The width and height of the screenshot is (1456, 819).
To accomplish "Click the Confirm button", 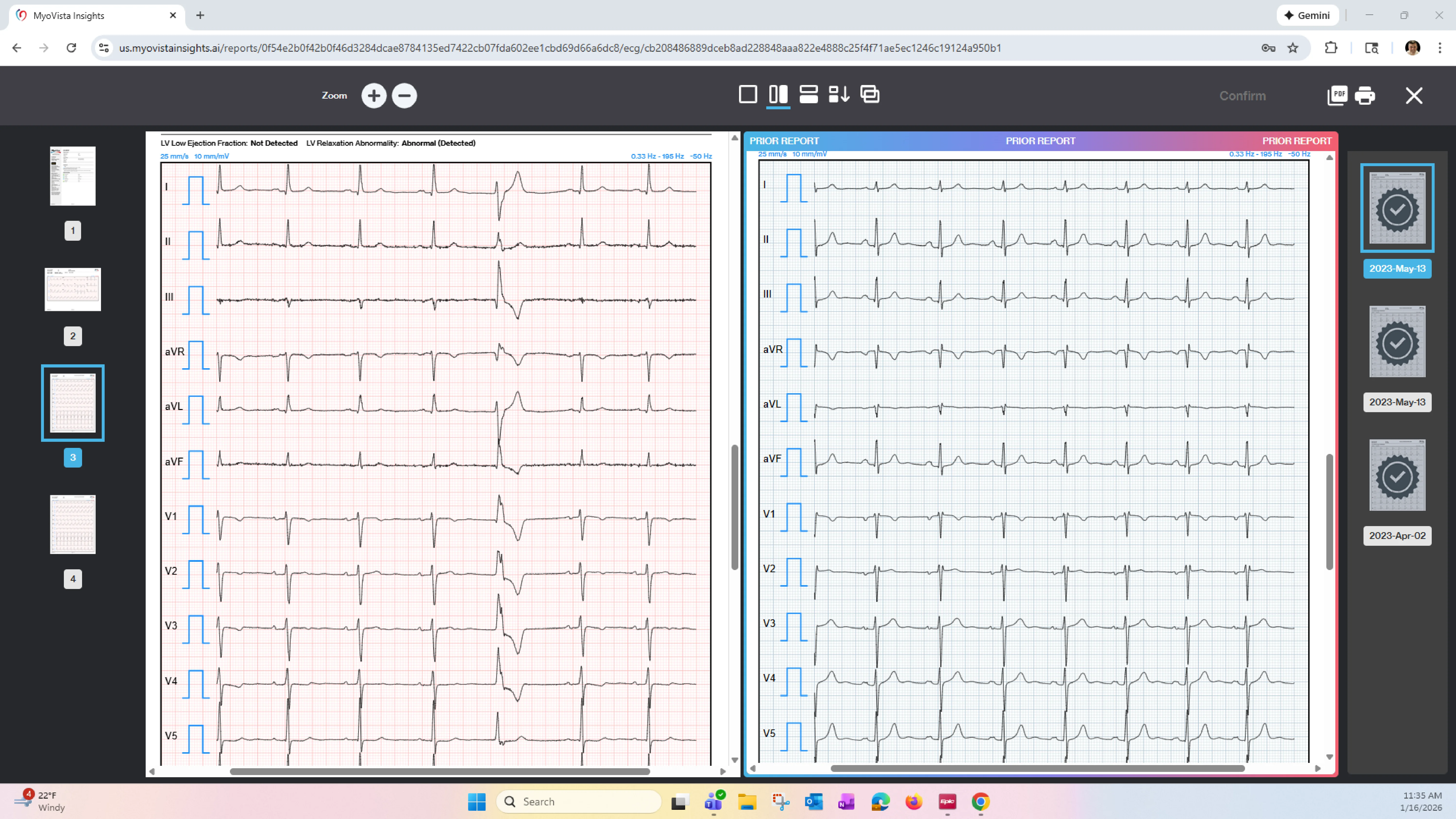I will [1242, 96].
